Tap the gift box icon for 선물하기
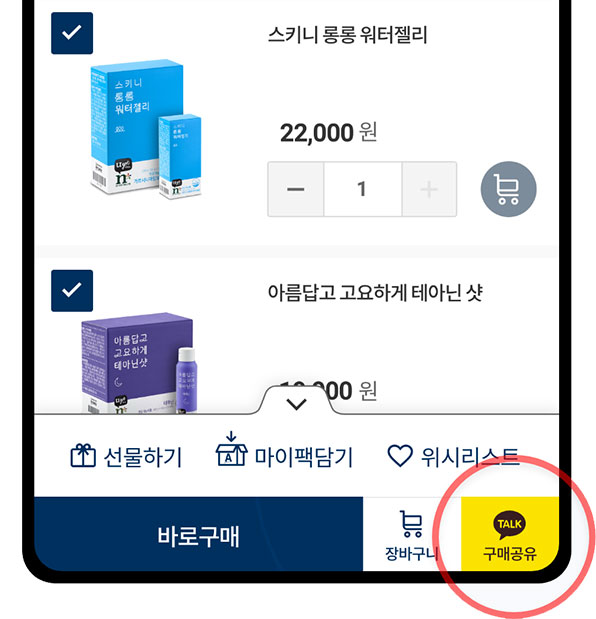 click(x=83, y=456)
